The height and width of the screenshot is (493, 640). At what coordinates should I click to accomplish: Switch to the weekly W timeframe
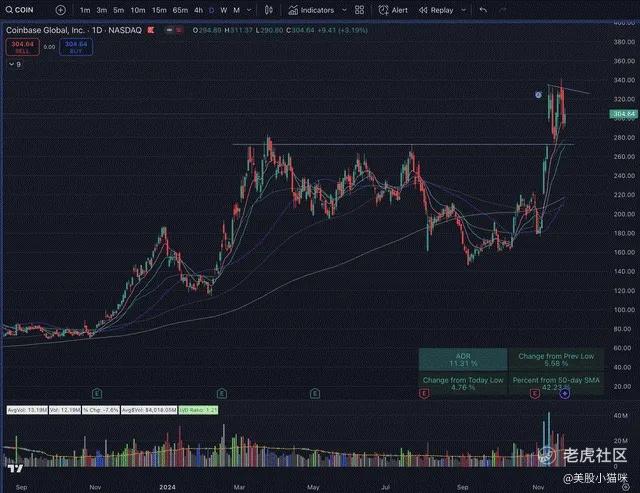coord(224,10)
